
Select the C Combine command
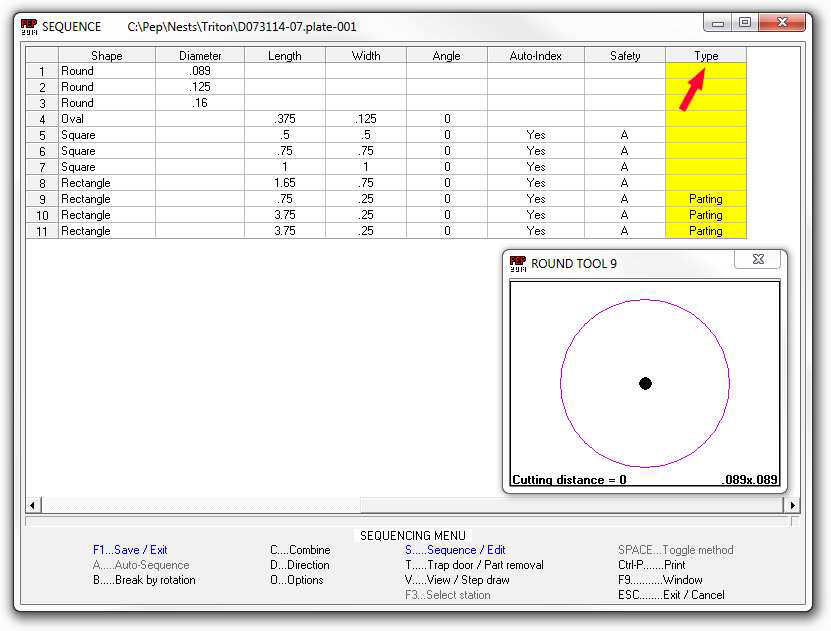click(x=300, y=550)
